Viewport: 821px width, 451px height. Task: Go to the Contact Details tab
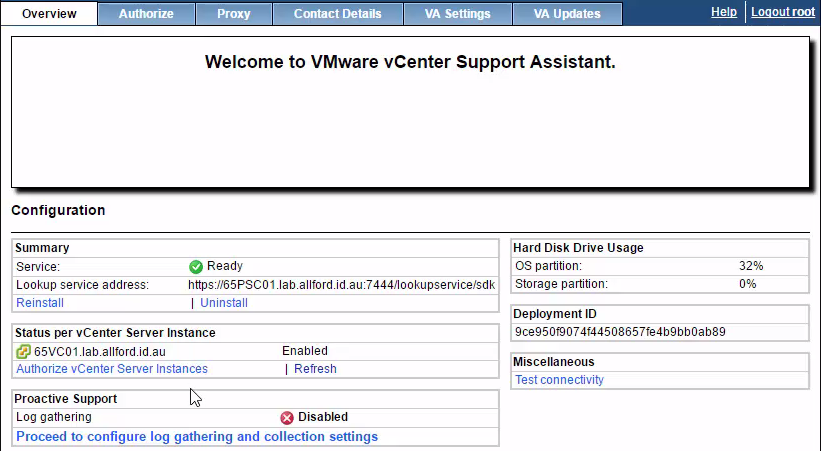[338, 14]
